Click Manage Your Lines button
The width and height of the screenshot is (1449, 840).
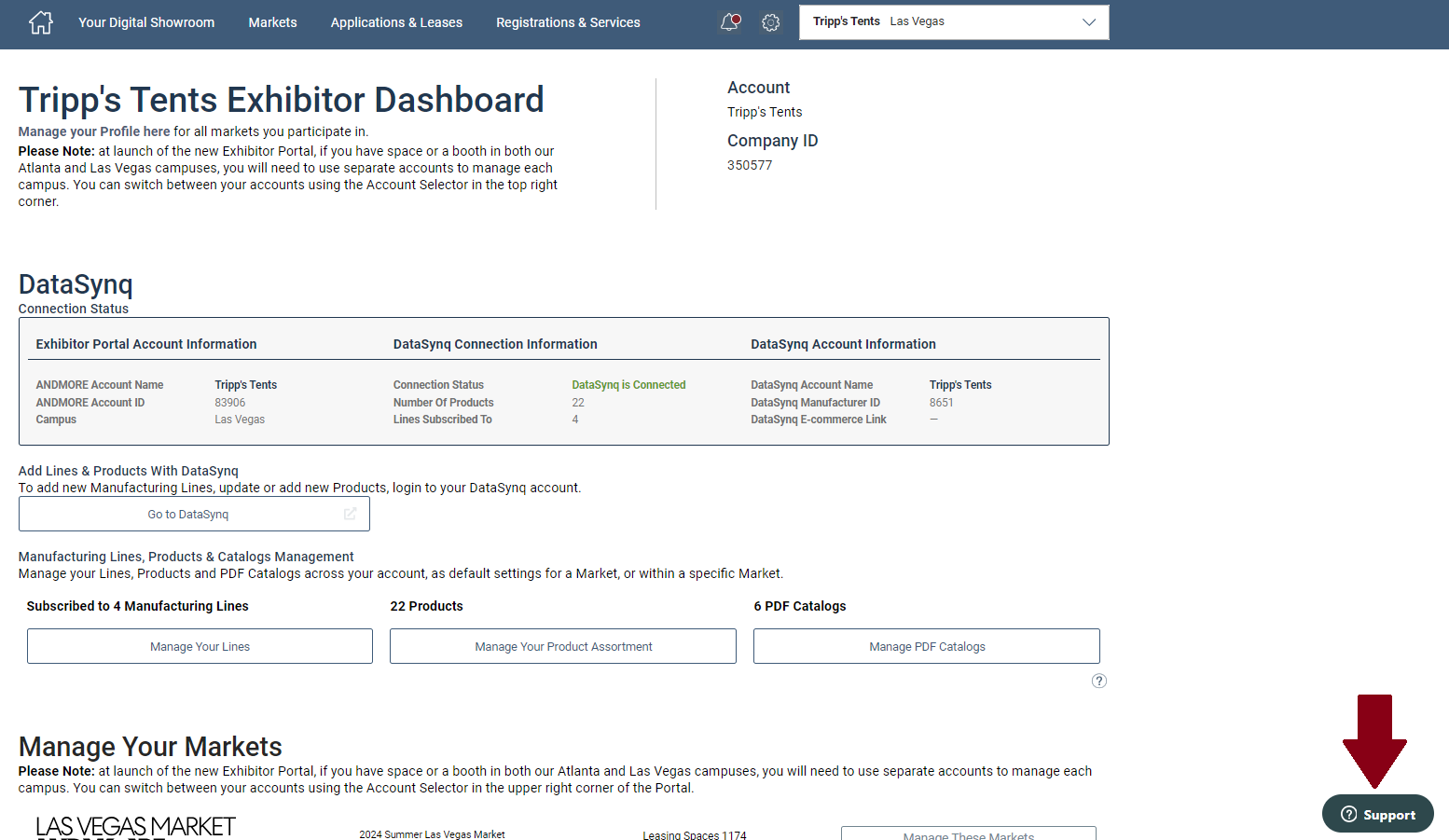tap(200, 646)
